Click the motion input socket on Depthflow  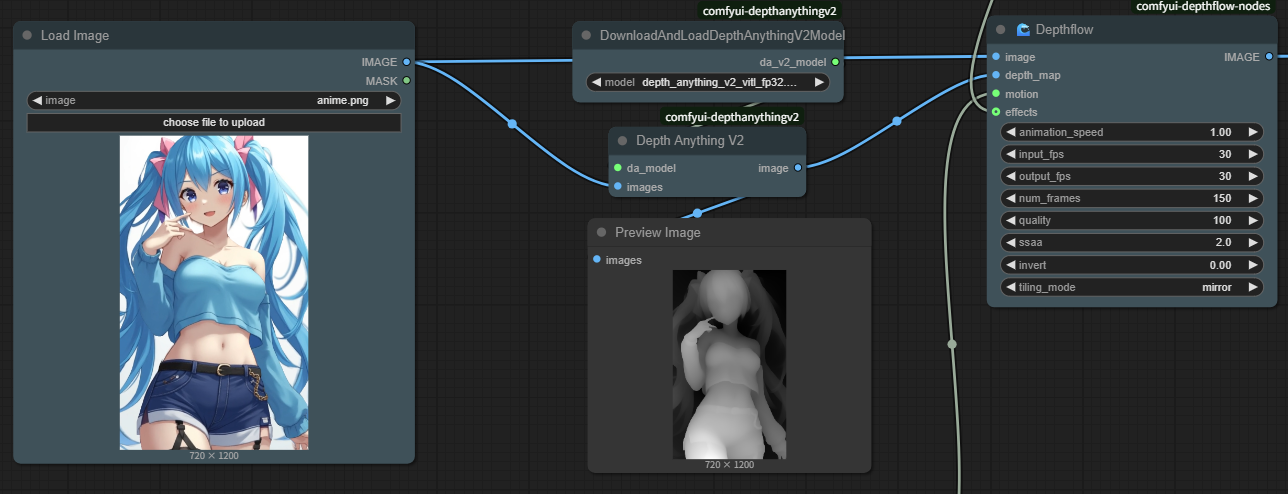tap(996, 94)
